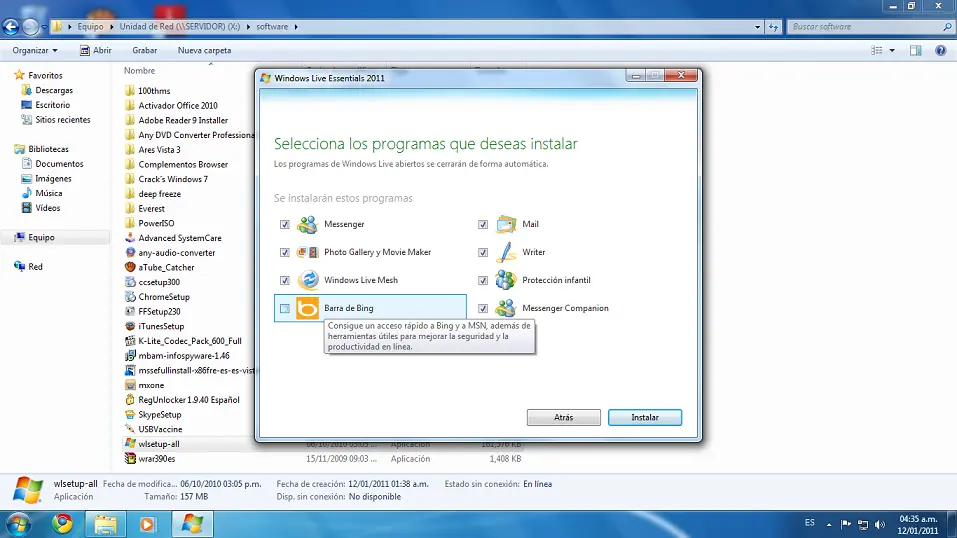The image size is (957, 538).
Task: Click the Messenger Companion icon
Action: [x=505, y=308]
